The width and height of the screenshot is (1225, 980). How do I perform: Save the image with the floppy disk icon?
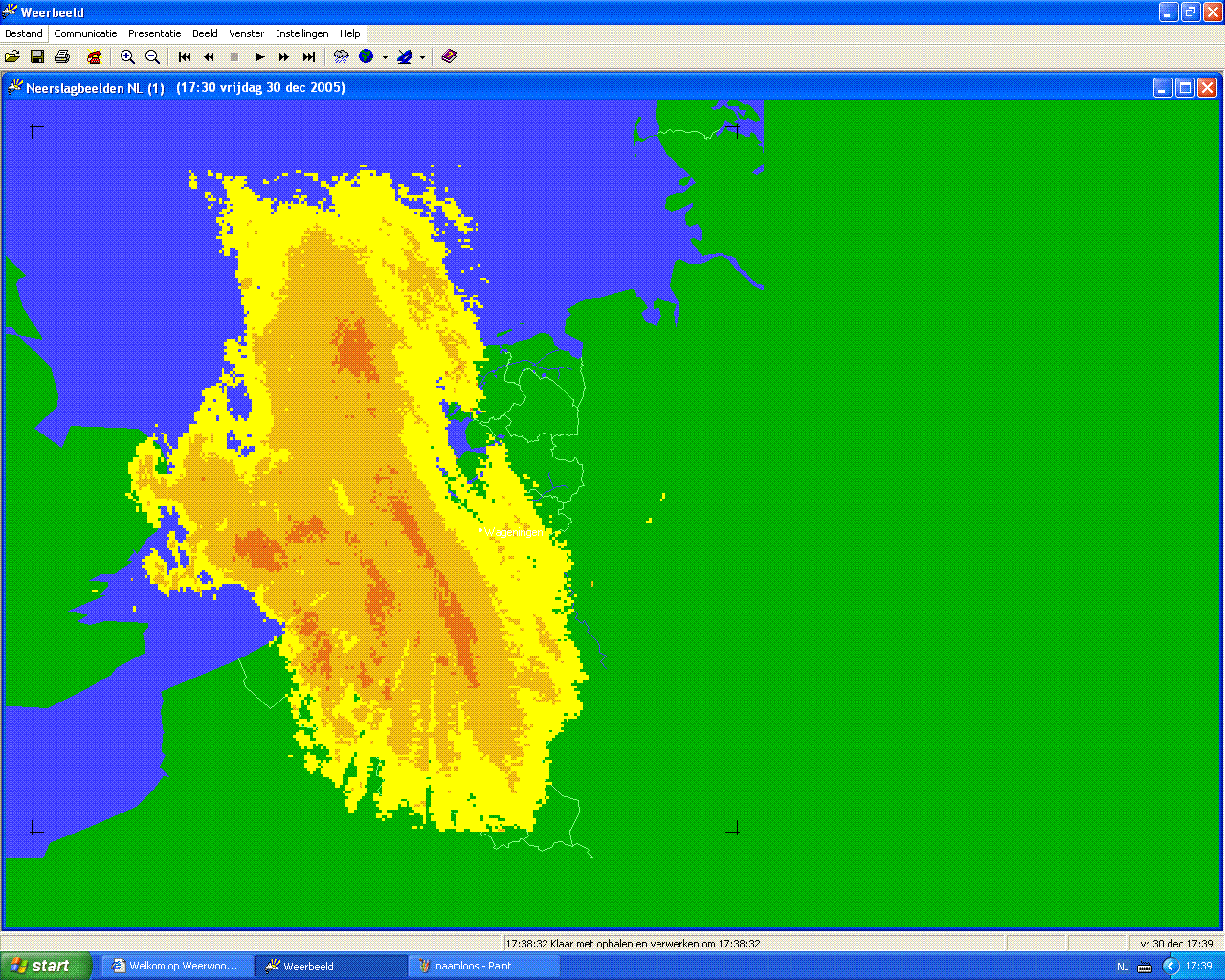point(37,57)
